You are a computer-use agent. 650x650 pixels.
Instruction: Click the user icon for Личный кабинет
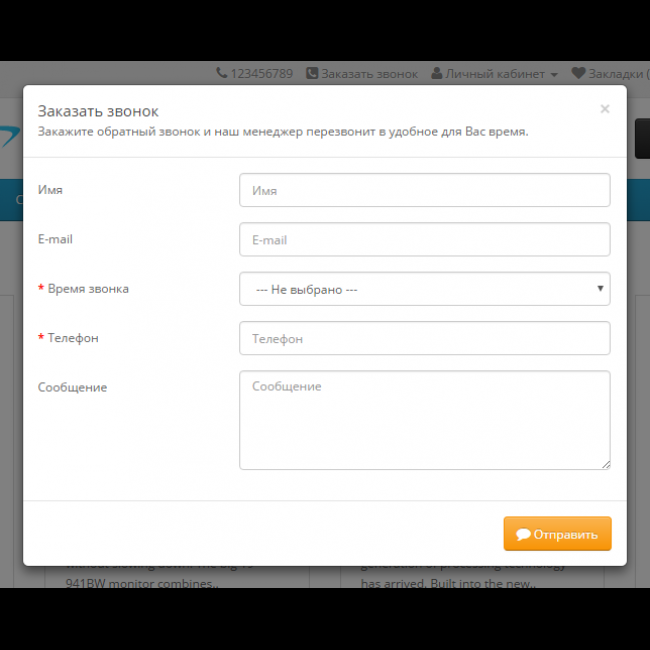[437, 74]
